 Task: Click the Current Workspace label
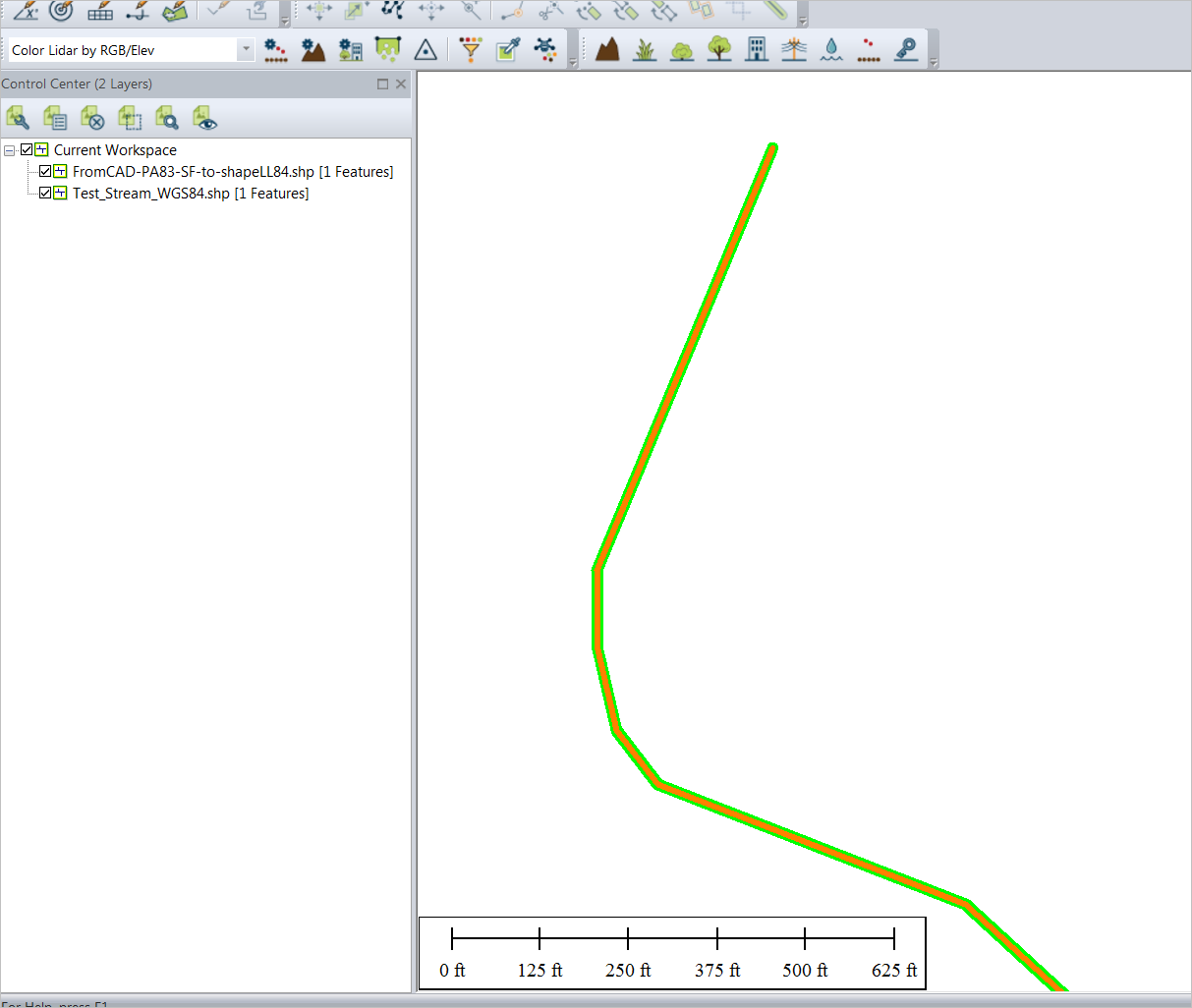(115, 149)
